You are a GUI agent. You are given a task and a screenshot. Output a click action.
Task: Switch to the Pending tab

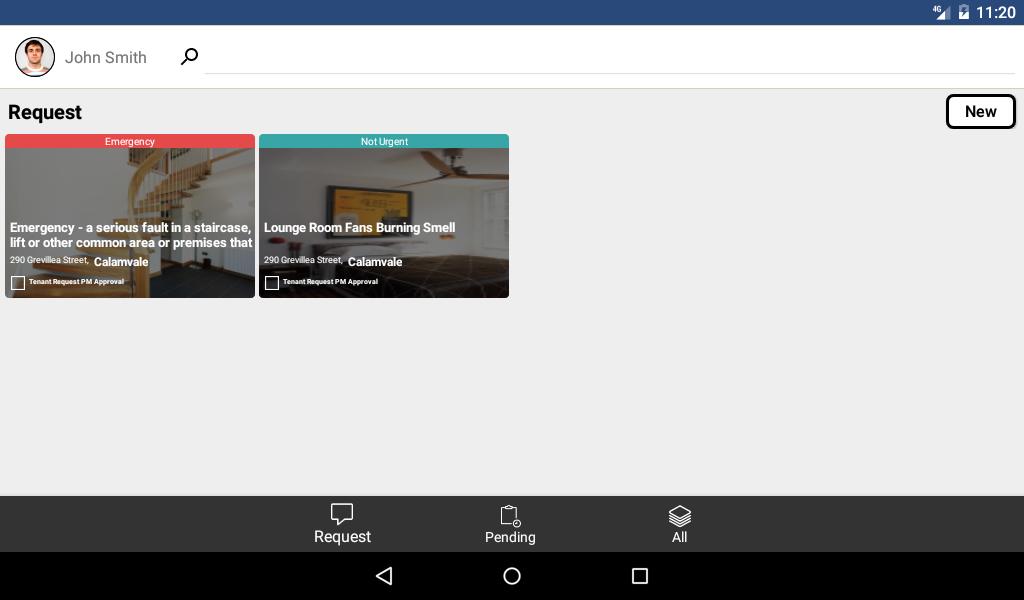tap(510, 524)
